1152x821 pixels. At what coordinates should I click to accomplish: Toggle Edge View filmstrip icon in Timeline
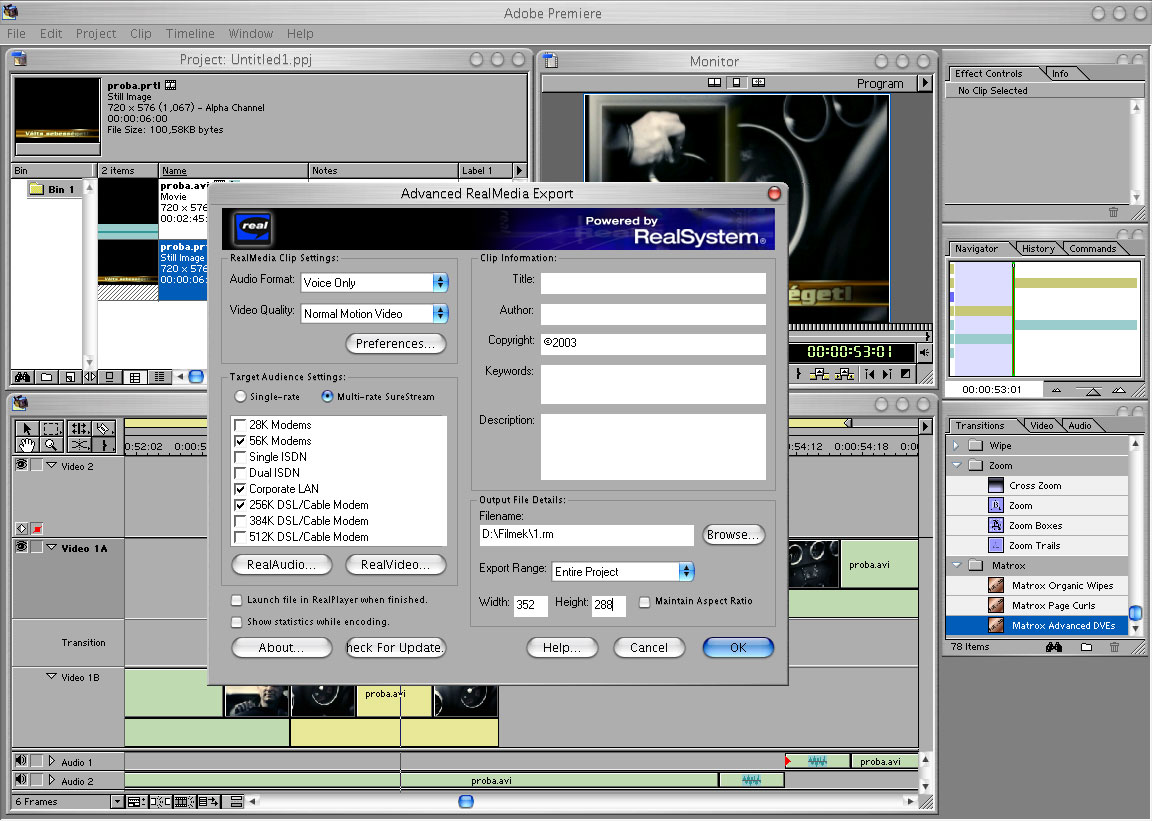point(184,801)
